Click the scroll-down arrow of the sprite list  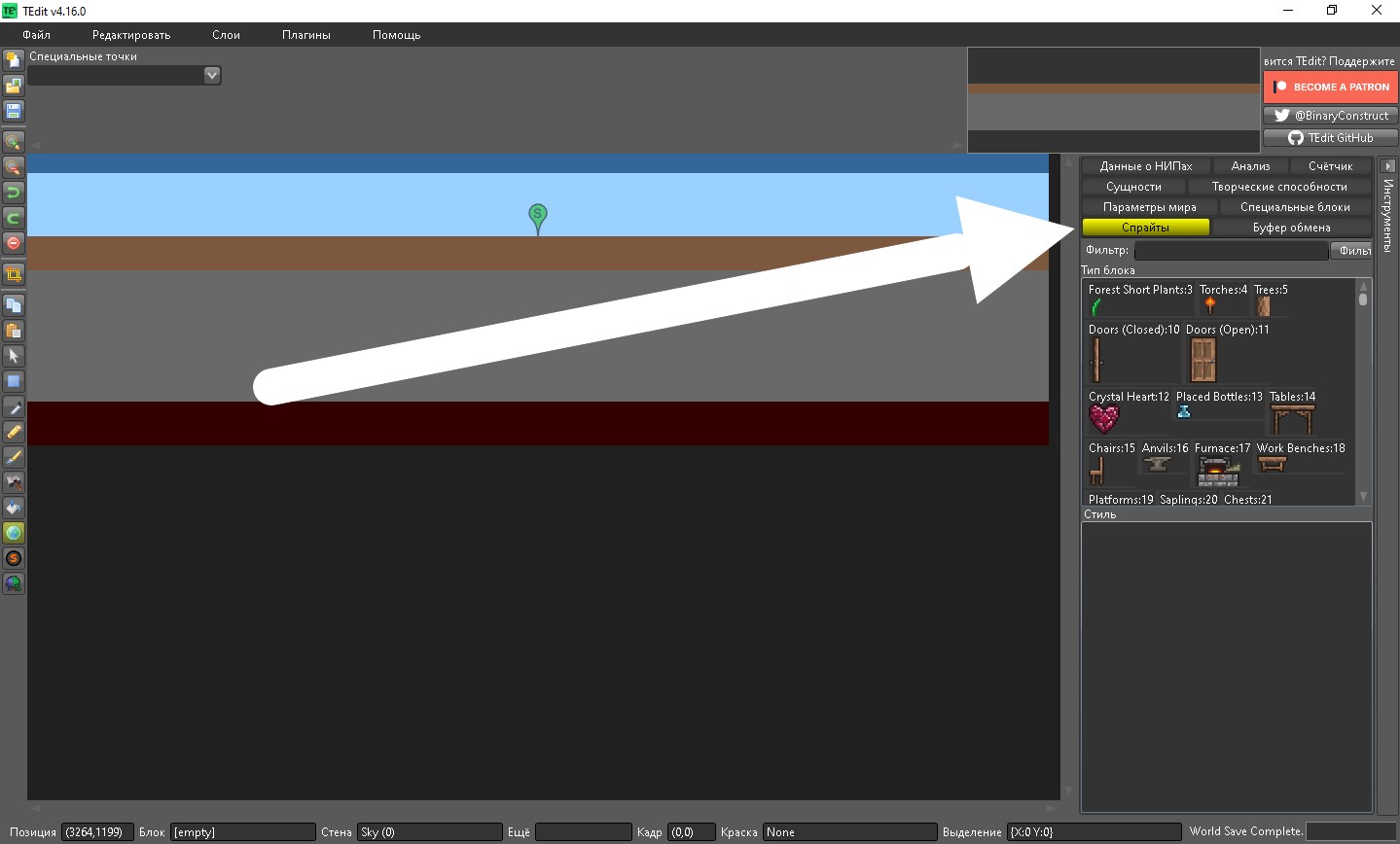pos(1363,497)
